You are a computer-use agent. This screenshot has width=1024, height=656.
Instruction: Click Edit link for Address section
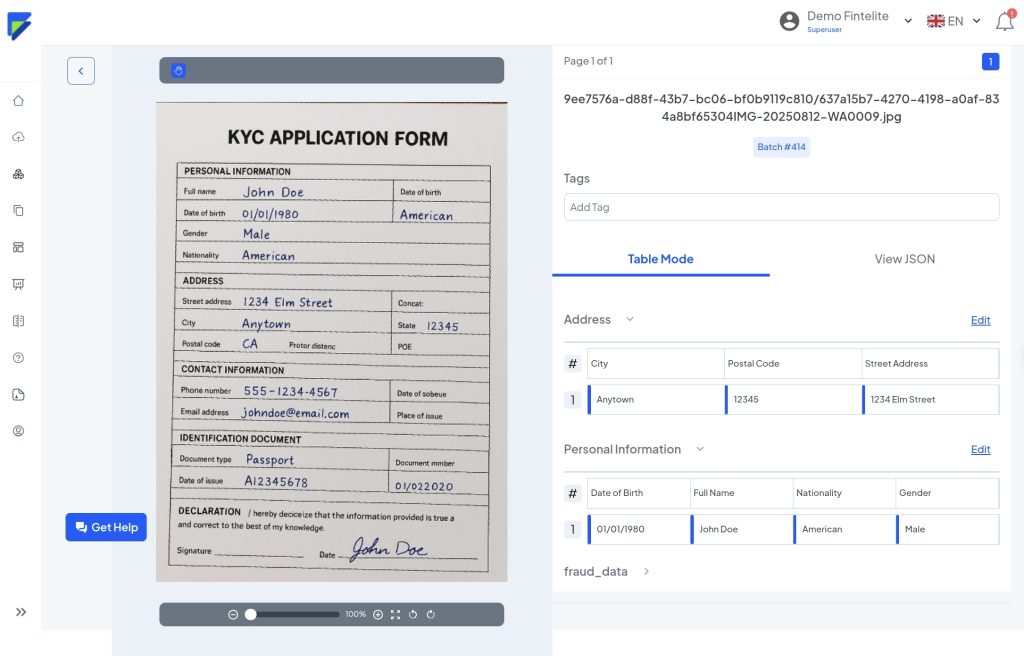[x=980, y=320]
